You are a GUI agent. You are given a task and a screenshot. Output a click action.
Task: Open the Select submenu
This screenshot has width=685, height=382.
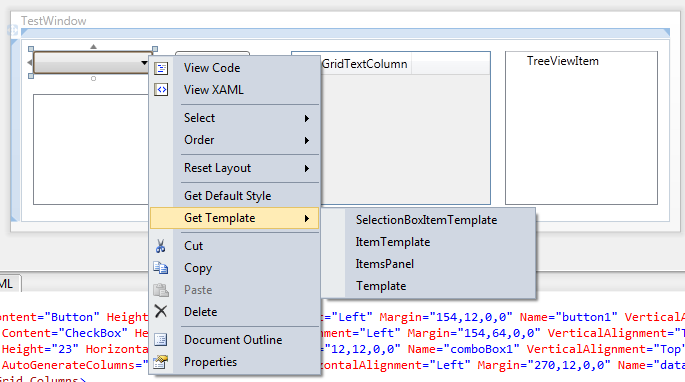click(x=235, y=118)
